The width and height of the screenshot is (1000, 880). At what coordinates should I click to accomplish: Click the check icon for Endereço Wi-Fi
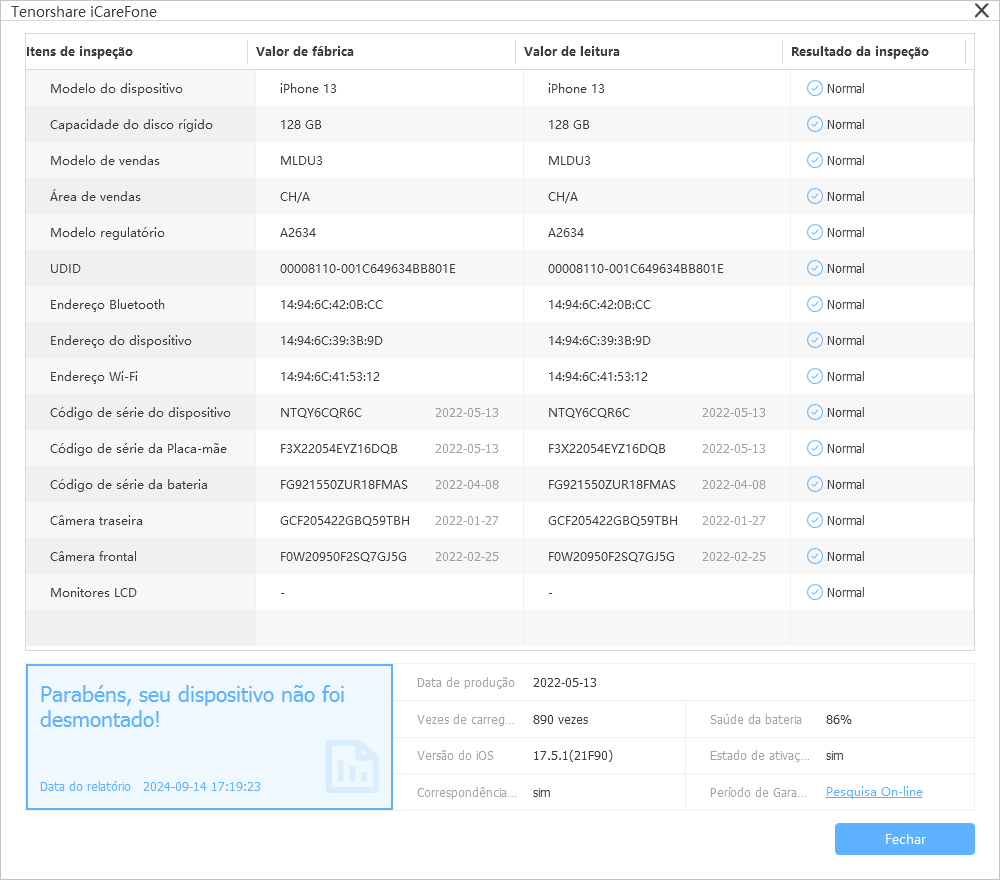[x=814, y=376]
